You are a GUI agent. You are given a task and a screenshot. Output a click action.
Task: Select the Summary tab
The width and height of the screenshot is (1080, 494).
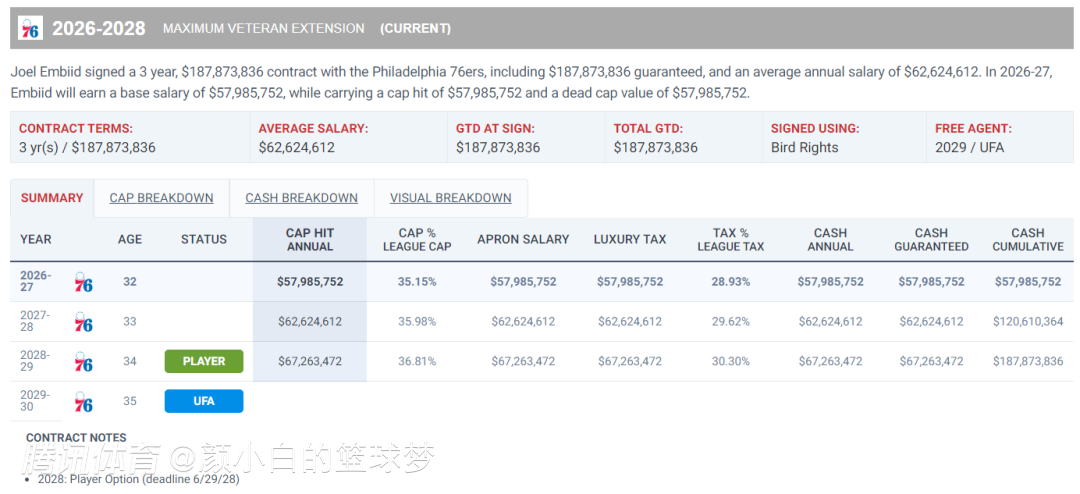coord(52,198)
